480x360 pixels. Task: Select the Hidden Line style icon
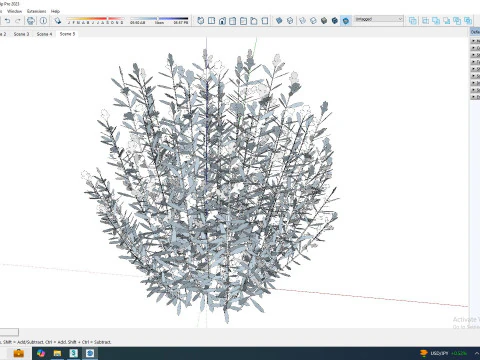tap(313, 21)
